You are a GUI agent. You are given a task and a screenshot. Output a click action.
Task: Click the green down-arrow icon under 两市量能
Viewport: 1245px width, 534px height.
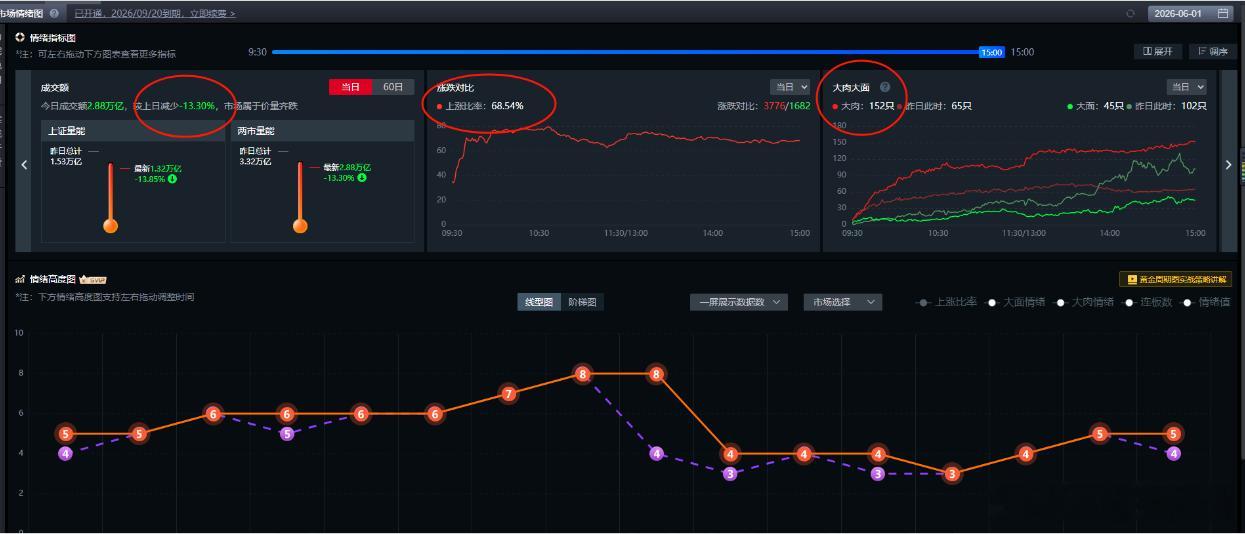[361, 178]
